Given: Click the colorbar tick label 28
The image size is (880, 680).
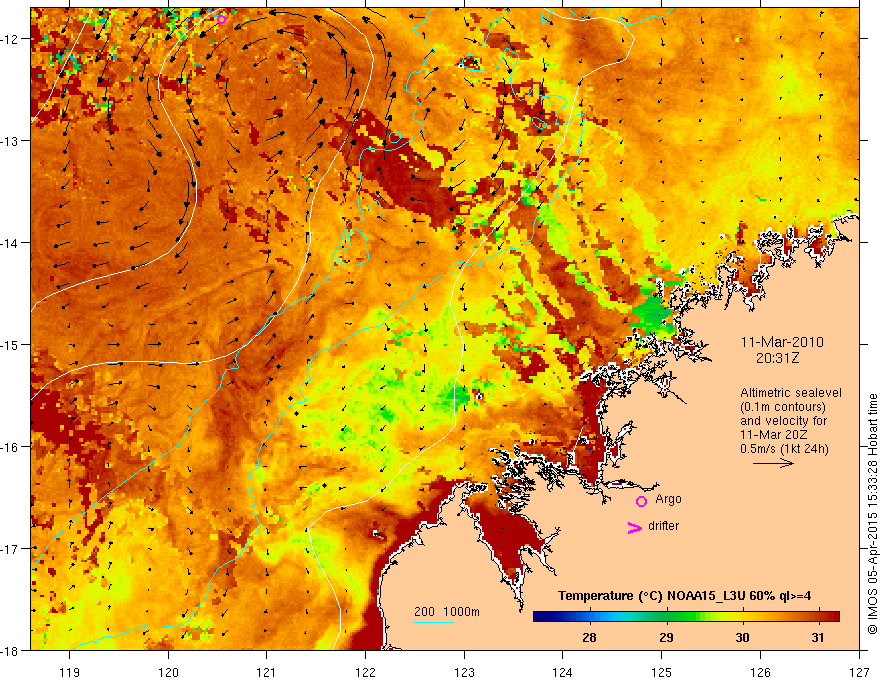Looking at the screenshot, I should pyautogui.click(x=589, y=637).
